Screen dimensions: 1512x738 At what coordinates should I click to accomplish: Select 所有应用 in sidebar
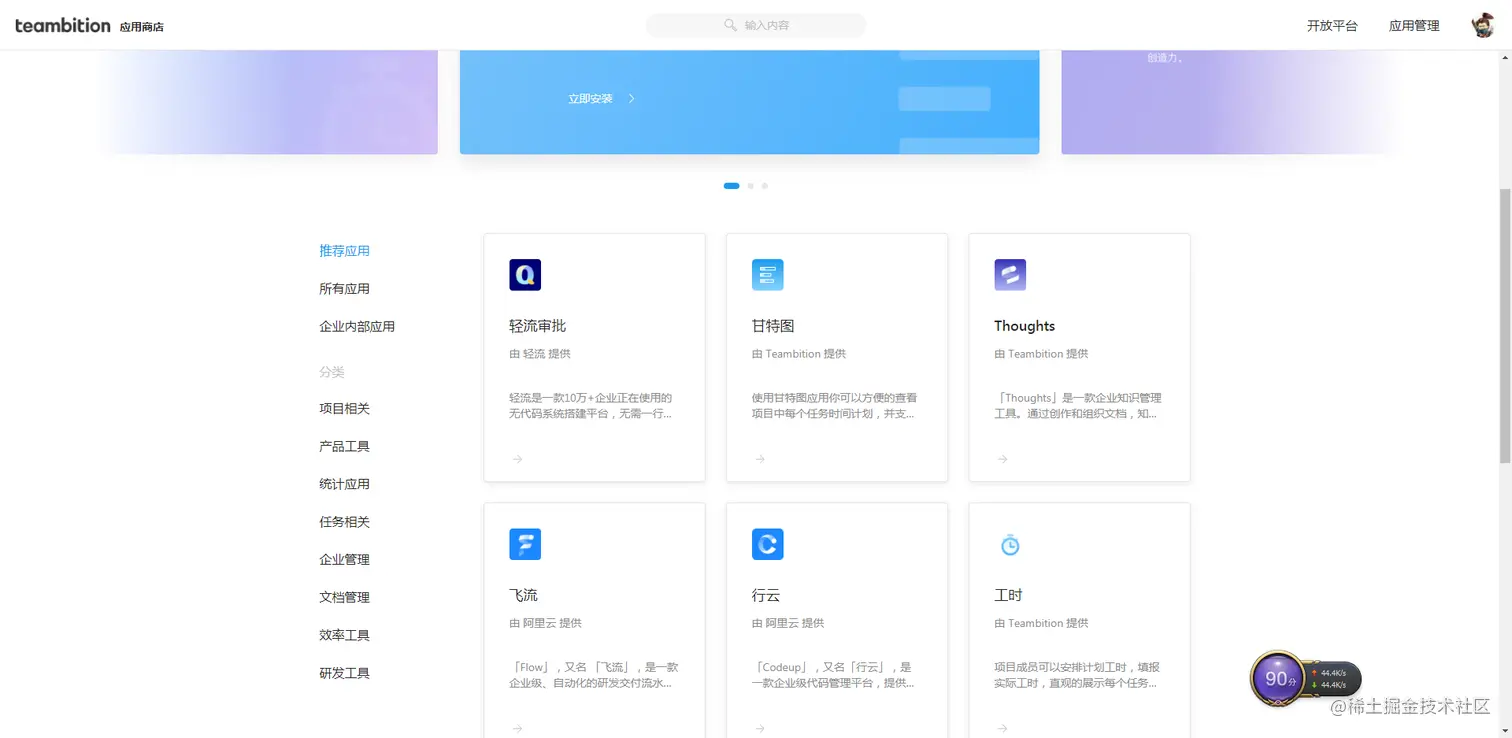click(344, 289)
